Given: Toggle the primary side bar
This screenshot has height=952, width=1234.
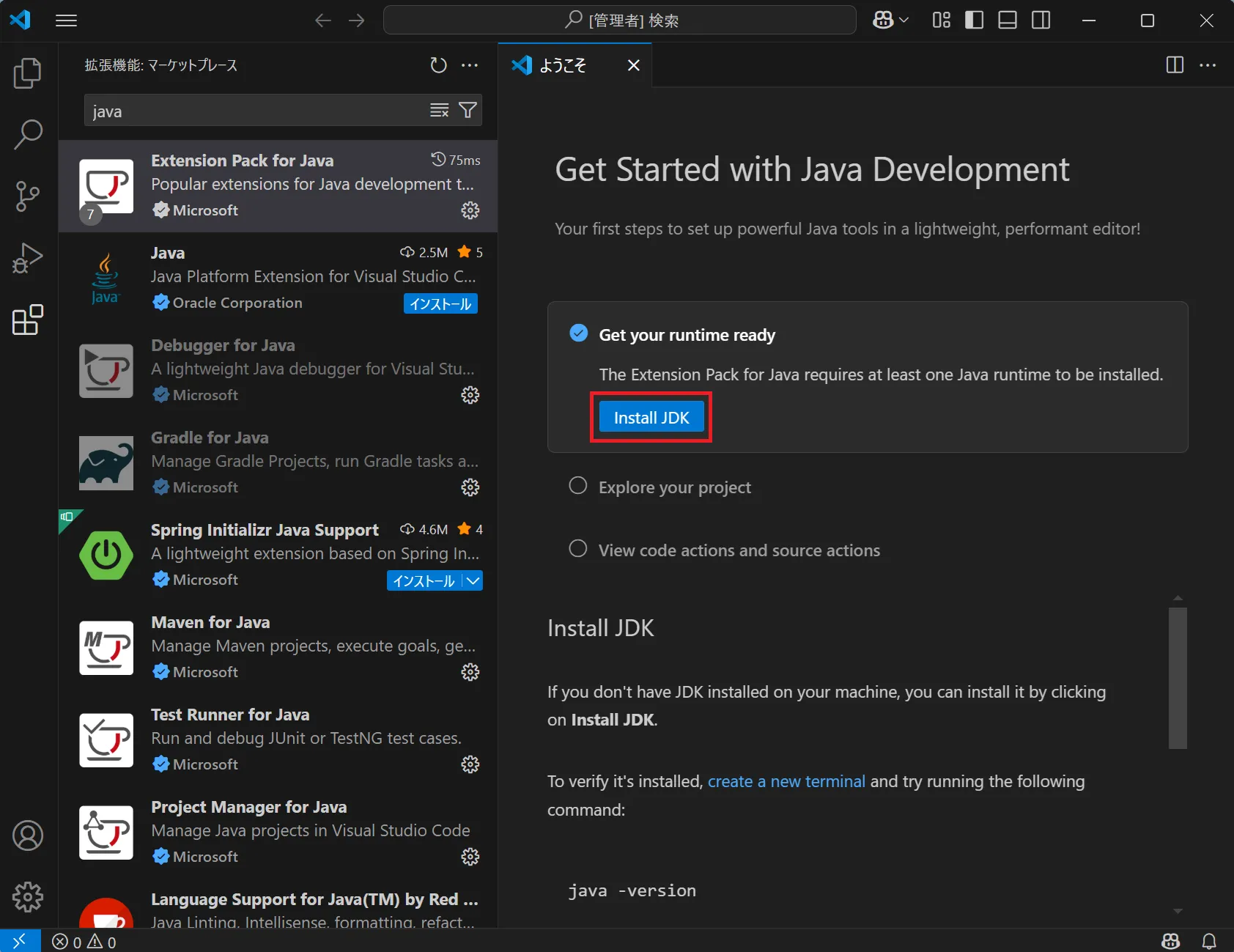Looking at the screenshot, I should 974,21.
